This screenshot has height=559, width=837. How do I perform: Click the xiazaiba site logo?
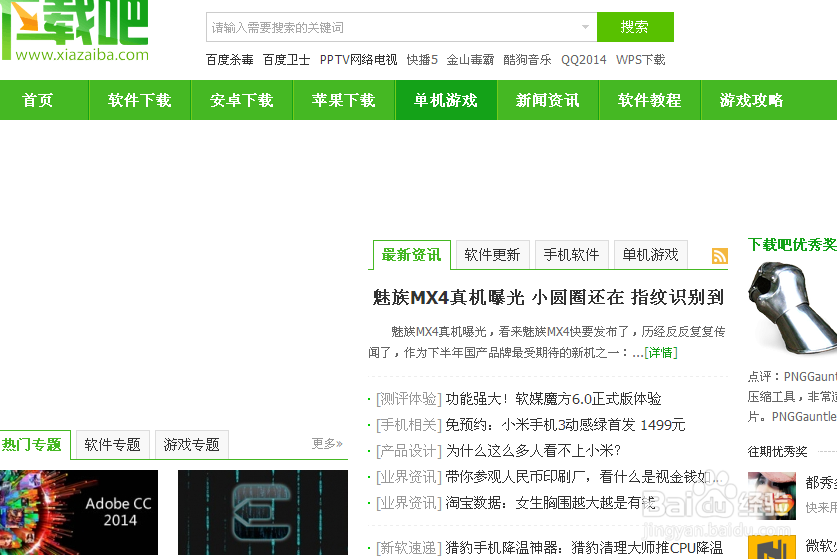point(75,31)
